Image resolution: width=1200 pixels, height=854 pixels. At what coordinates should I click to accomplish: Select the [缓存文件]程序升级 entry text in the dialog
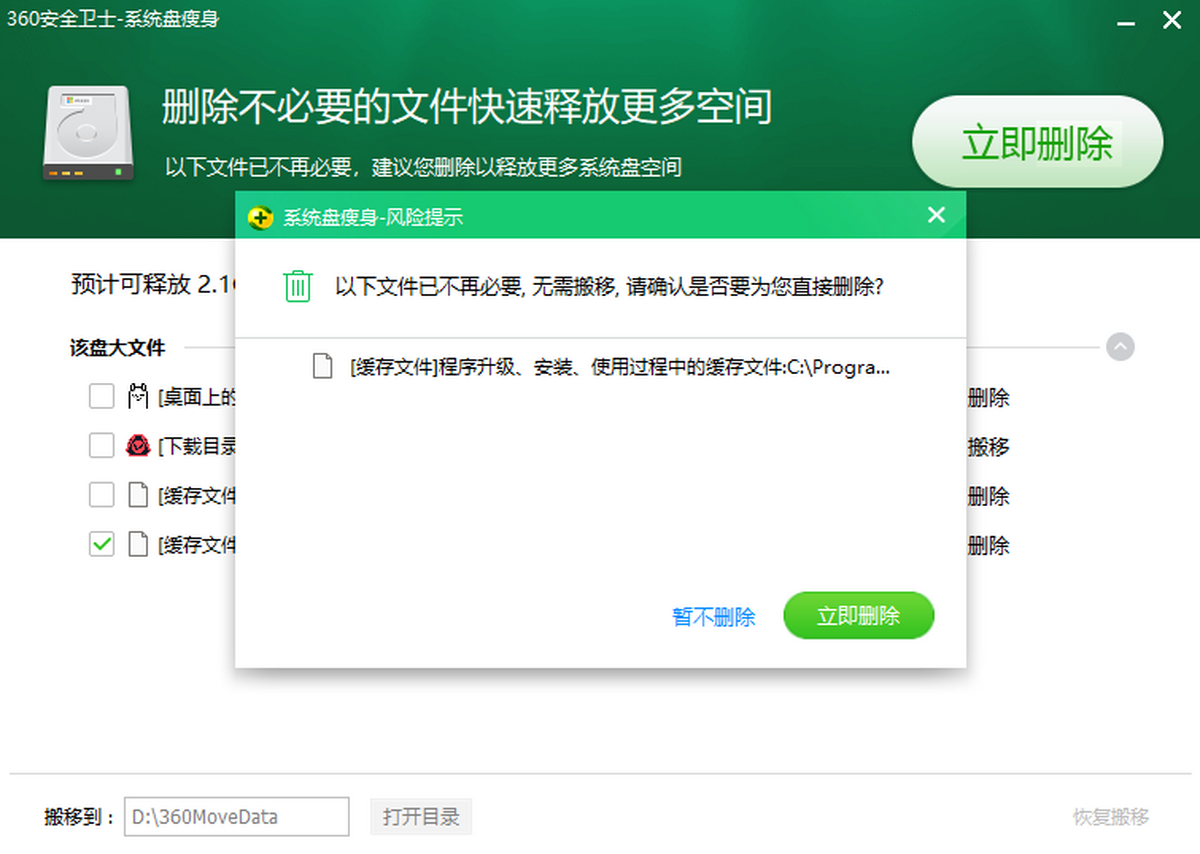tap(620, 367)
